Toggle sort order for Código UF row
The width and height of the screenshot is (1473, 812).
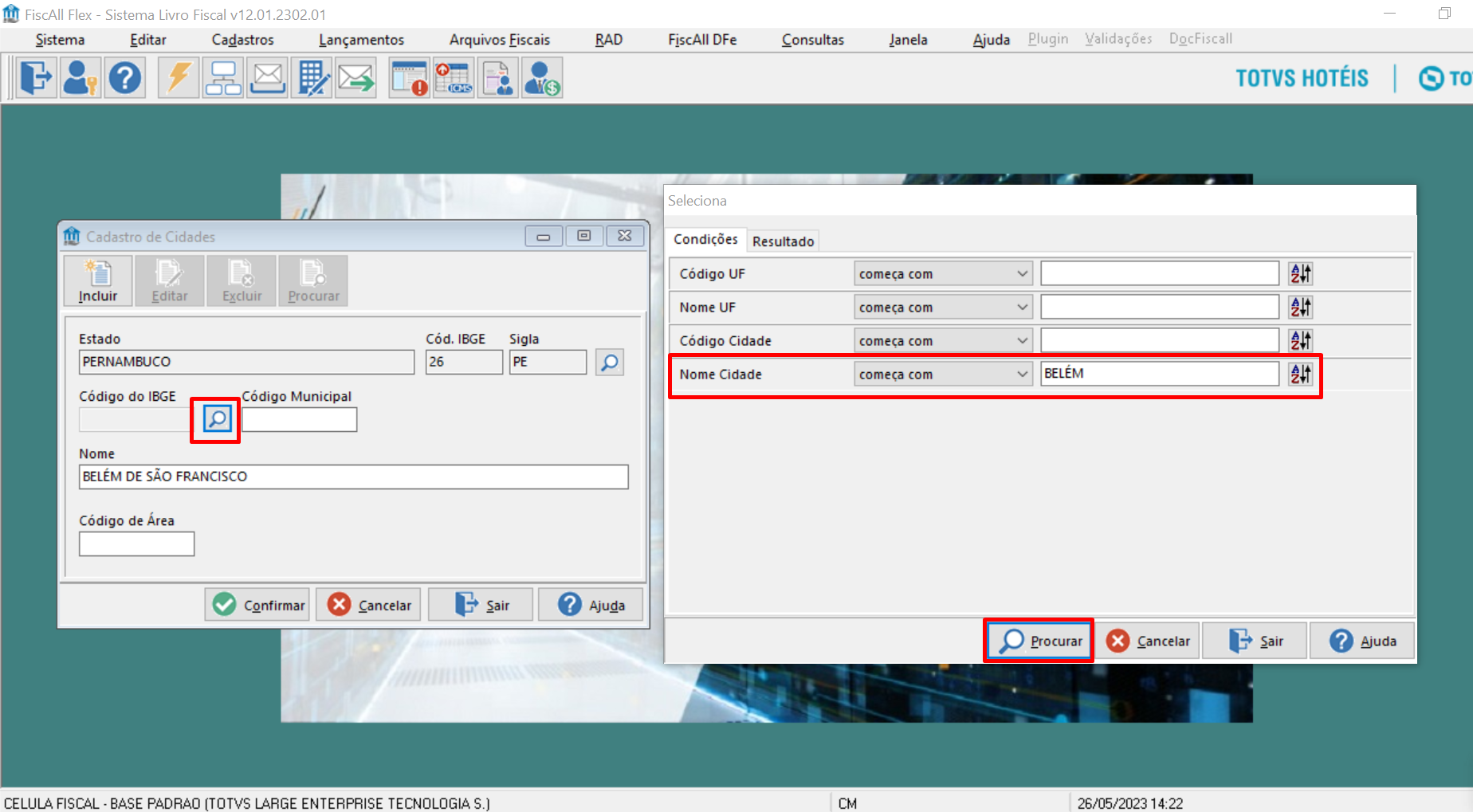click(x=1301, y=273)
